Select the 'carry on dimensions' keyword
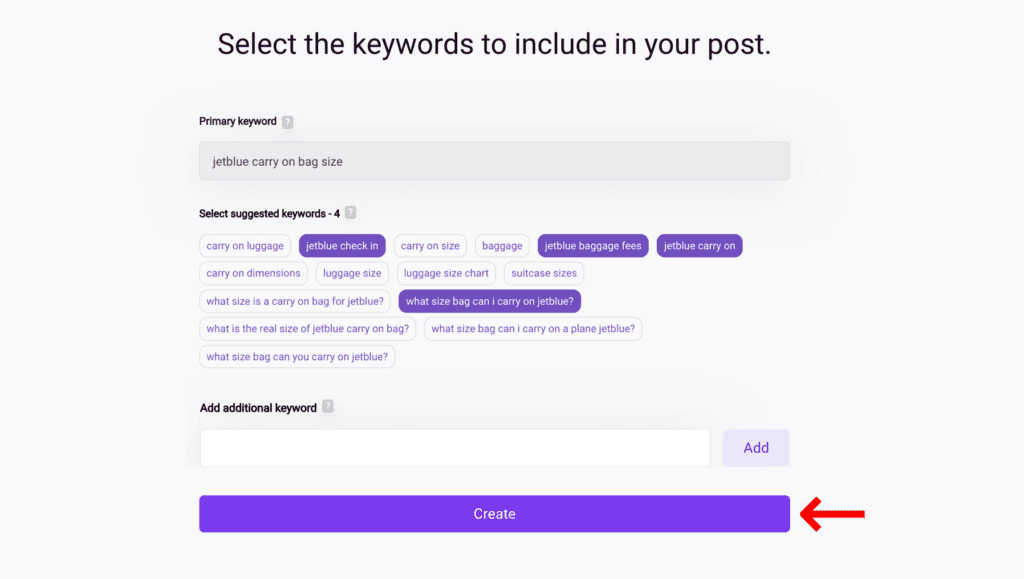Image resolution: width=1024 pixels, height=579 pixels. 253,273
